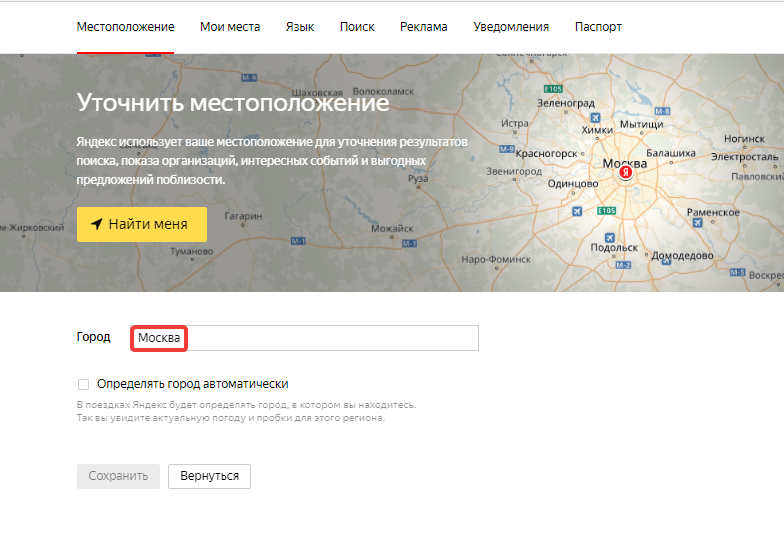Click the Зеленоград label on the map
The image size is (784, 540).
click(x=566, y=103)
